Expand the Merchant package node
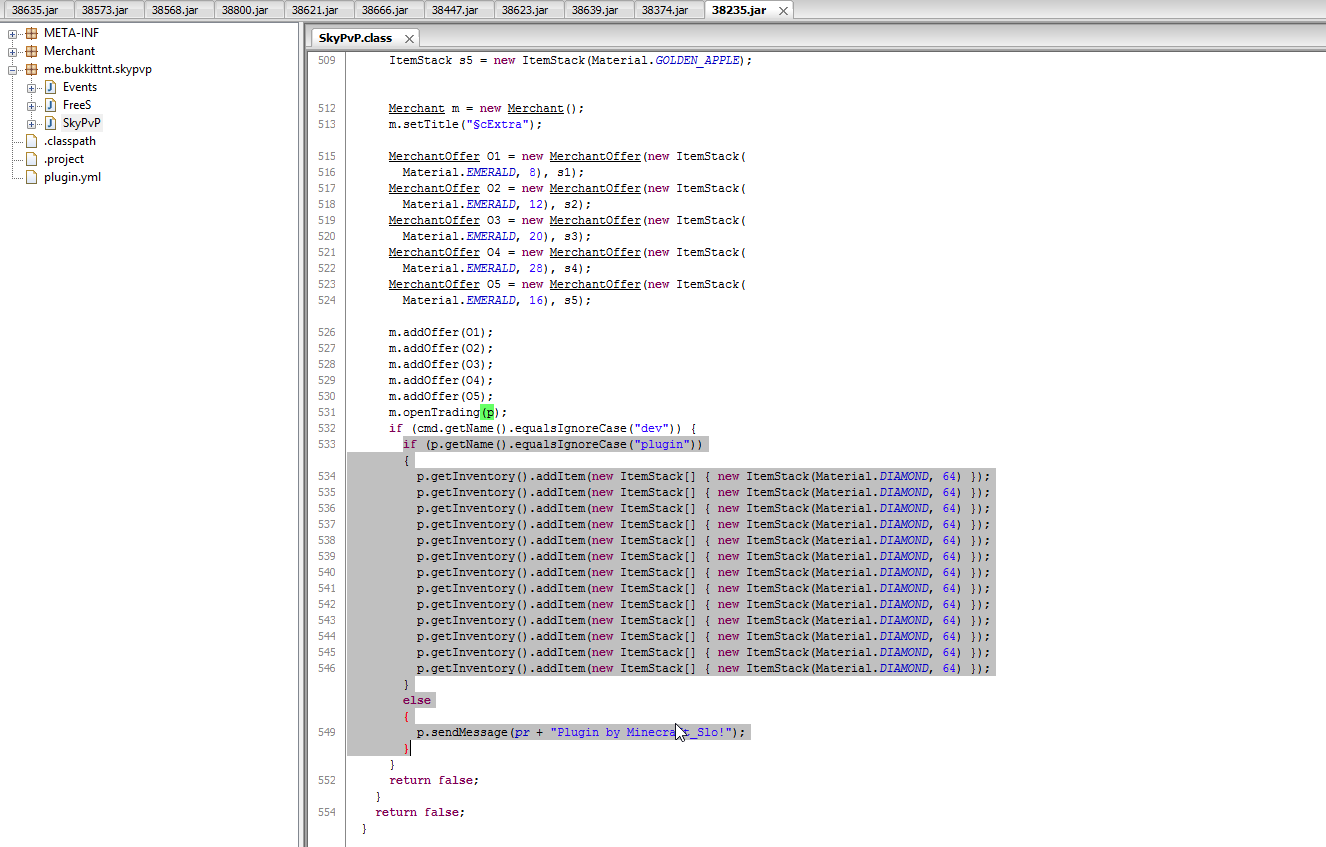Viewport: 1326px width, 847px height. click(13, 51)
